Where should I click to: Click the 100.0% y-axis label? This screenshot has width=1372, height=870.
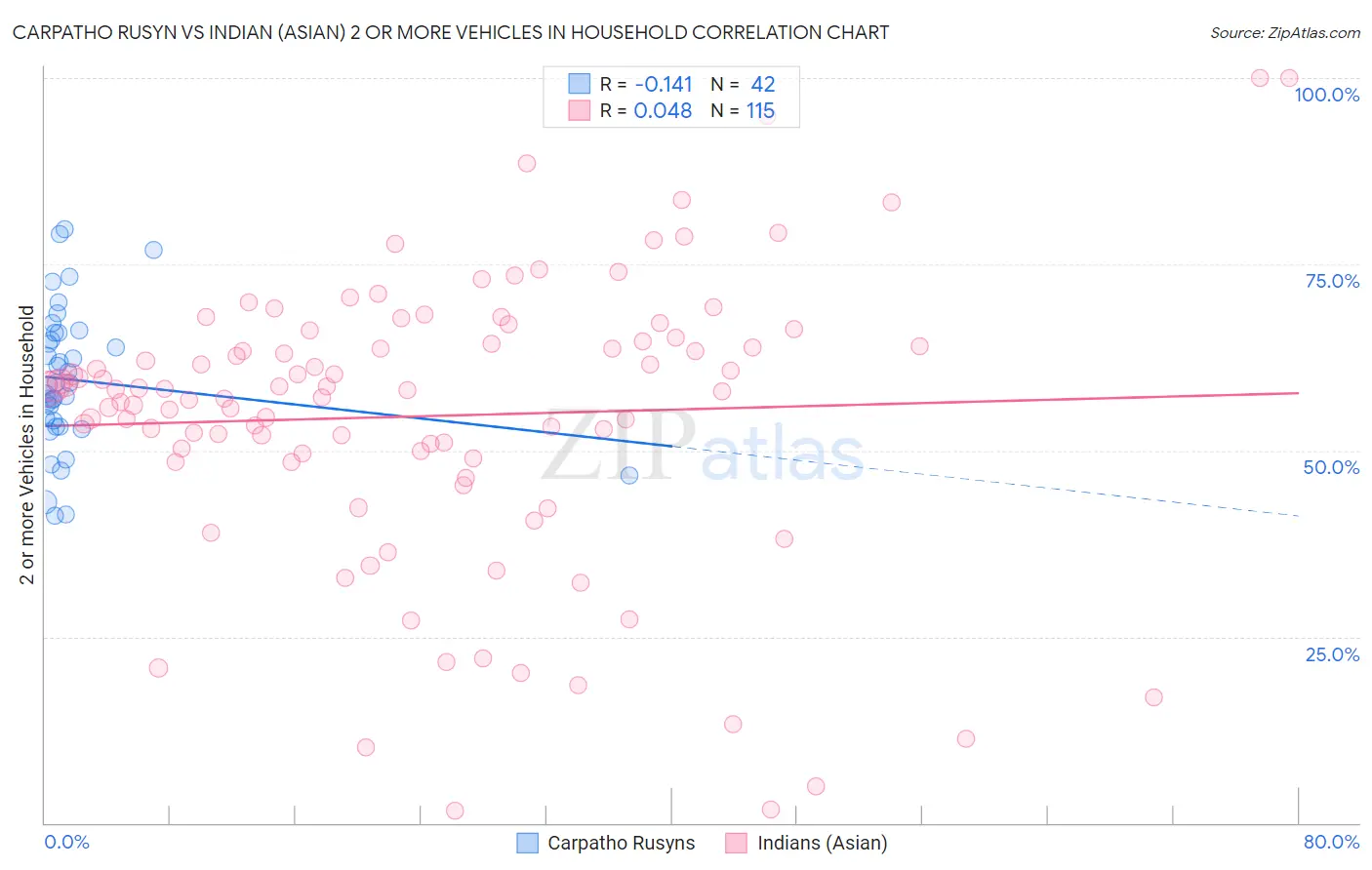(1327, 95)
